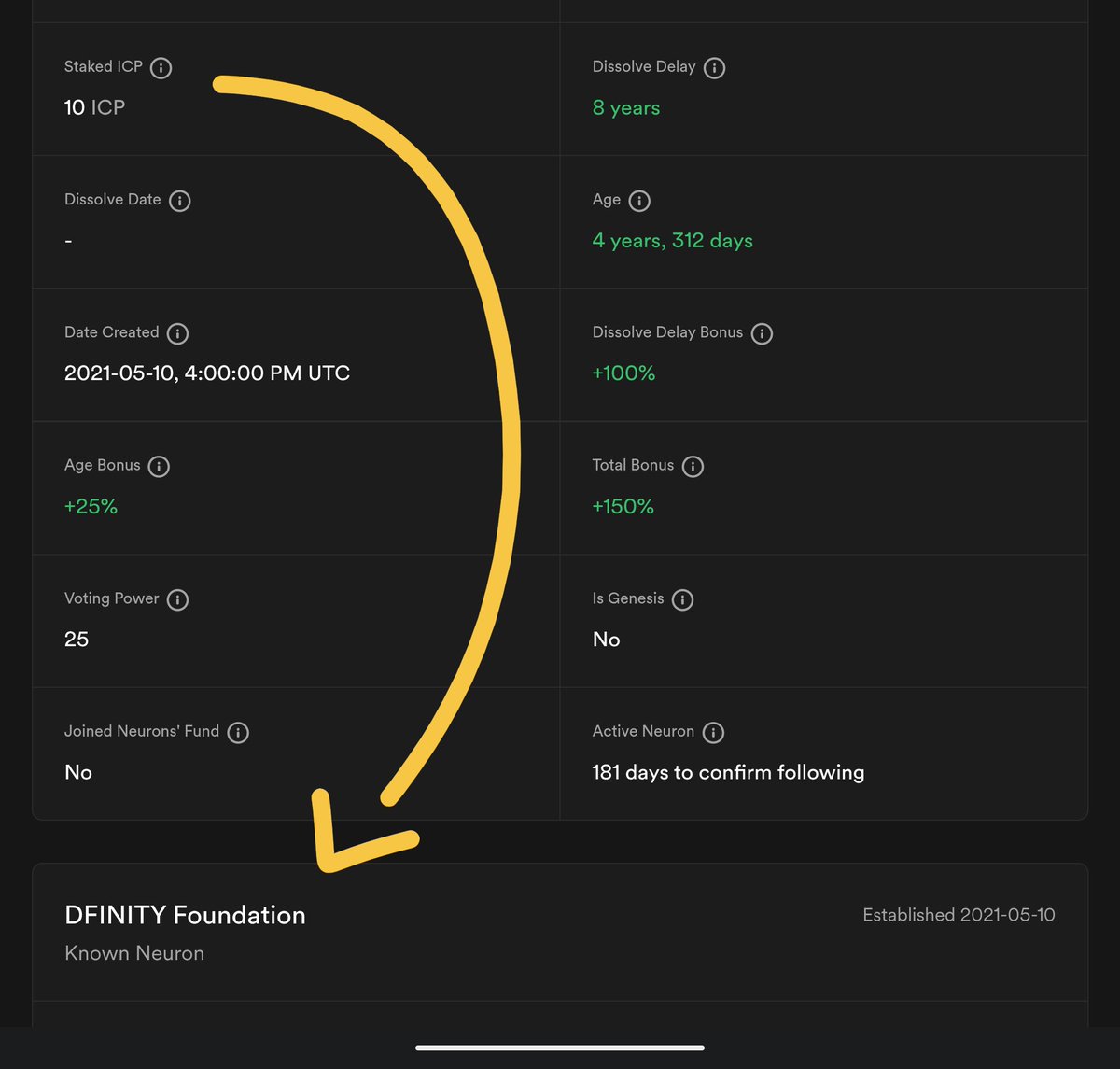The height and width of the screenshot is (1069, 1120).
Task: Click the Total Bonus label
Action: pos(633,465)
